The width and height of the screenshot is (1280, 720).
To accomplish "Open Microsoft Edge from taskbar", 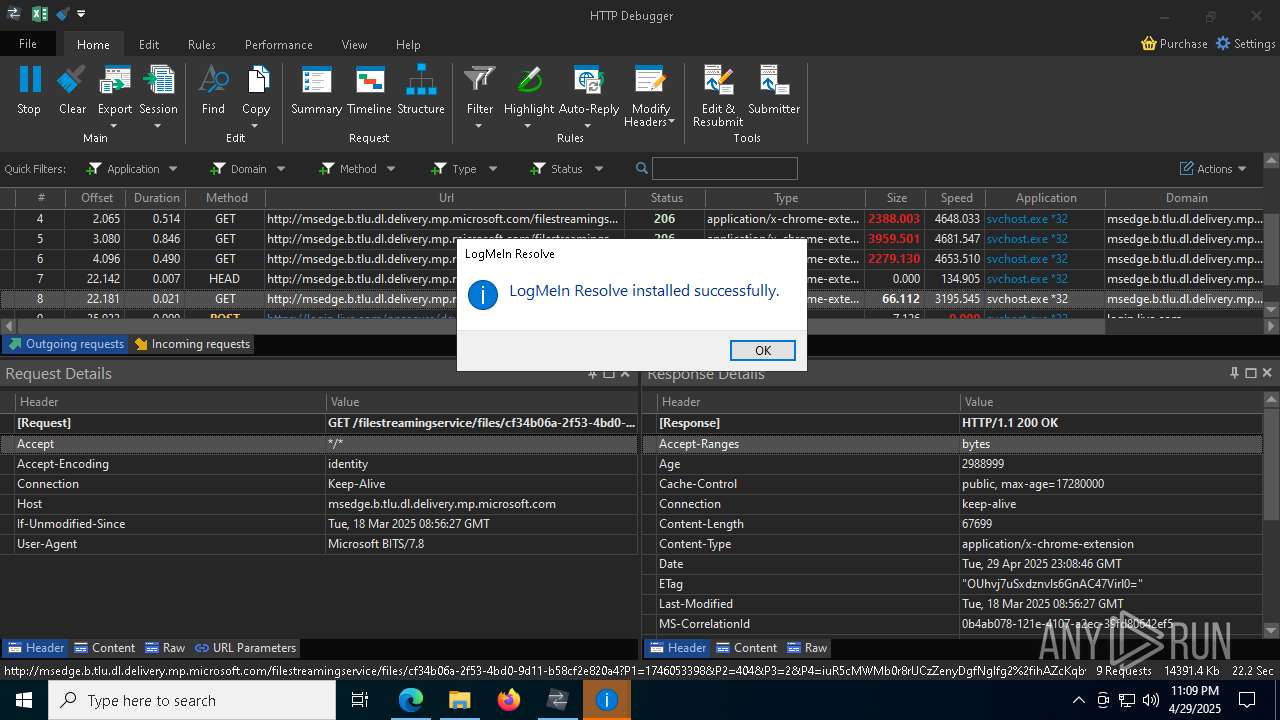I will (411, 700).
